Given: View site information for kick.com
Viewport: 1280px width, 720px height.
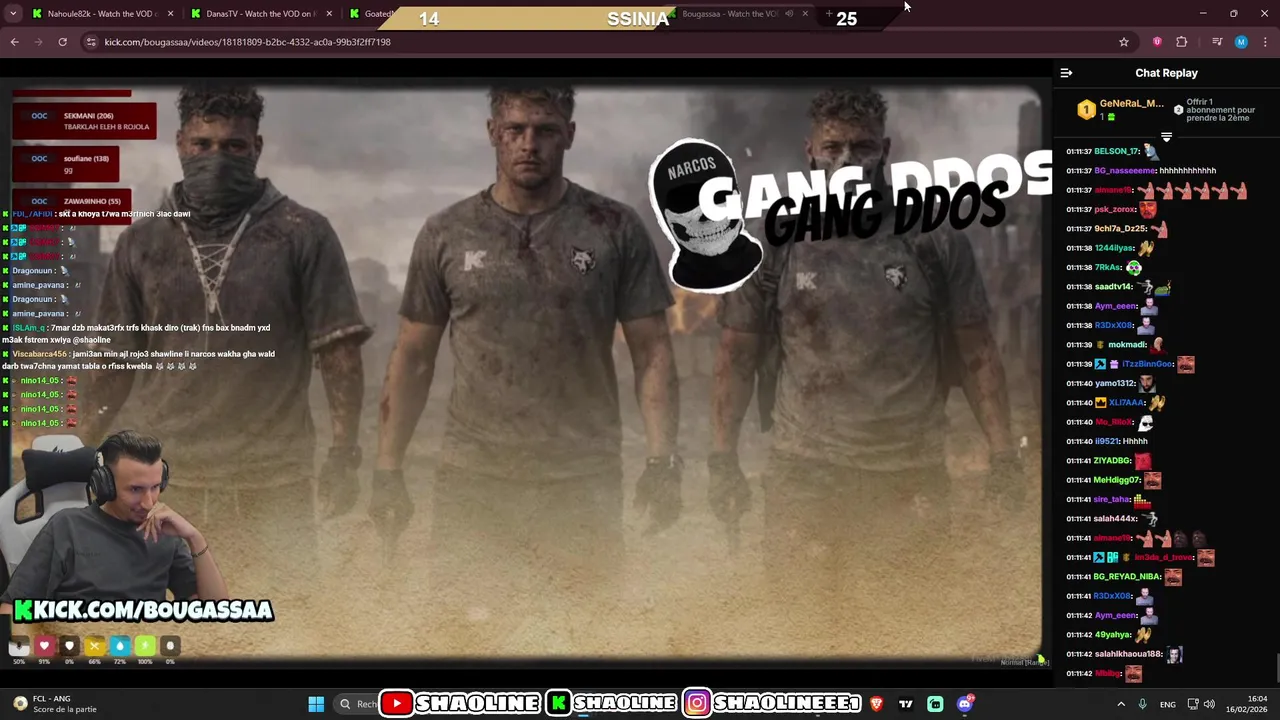Looking at the screenshot, I should tap(91, 42).
